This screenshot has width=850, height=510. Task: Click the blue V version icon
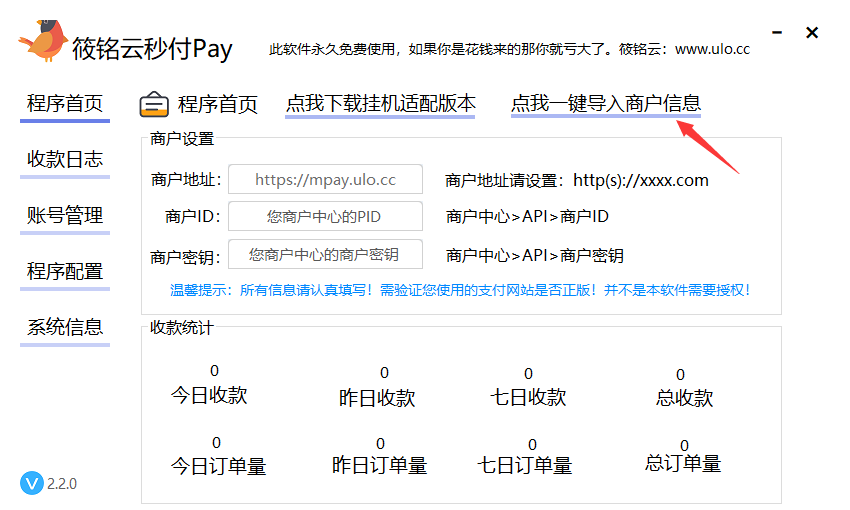point(32,483)
